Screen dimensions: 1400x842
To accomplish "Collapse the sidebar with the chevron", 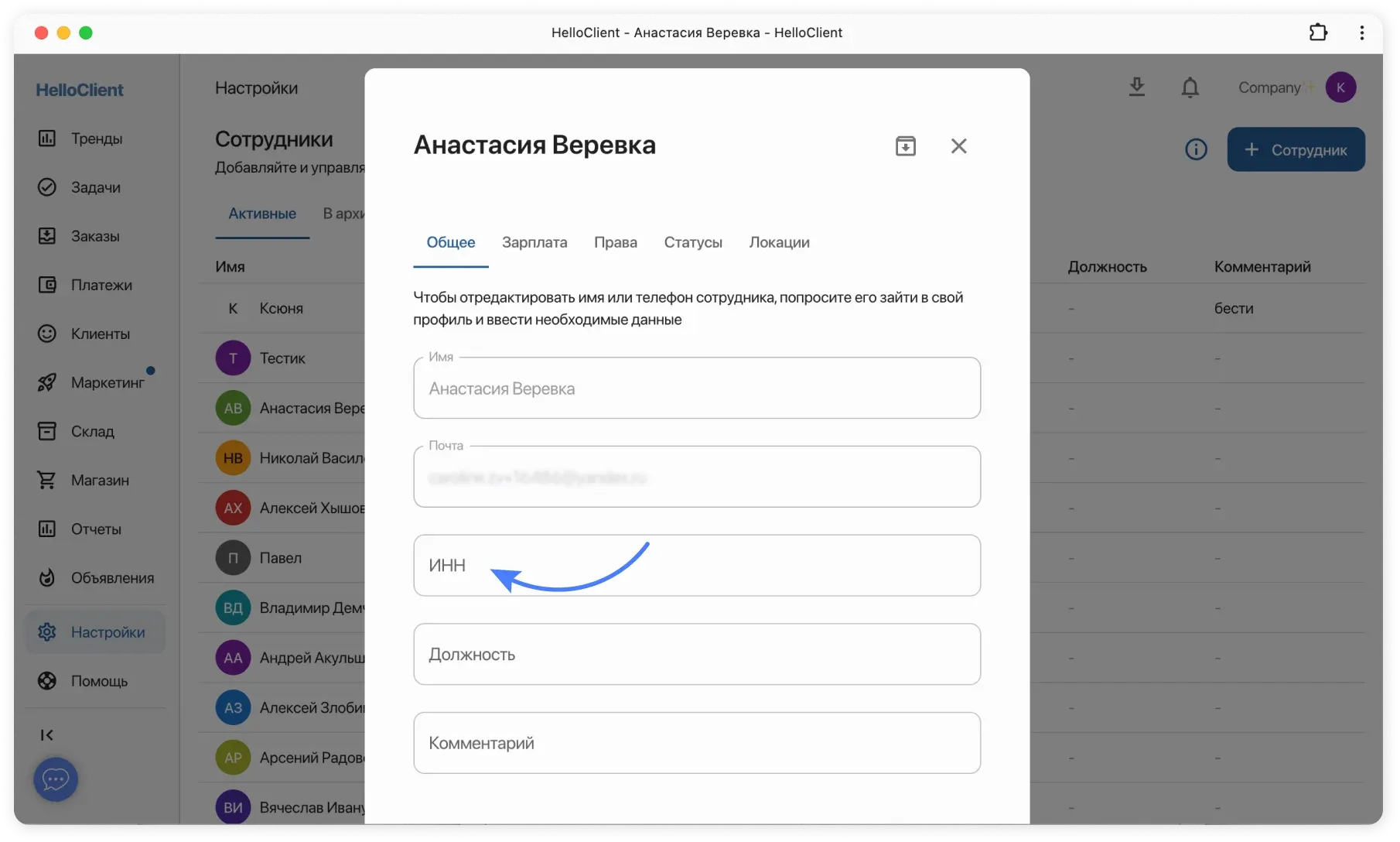I will tap(46, 734).
